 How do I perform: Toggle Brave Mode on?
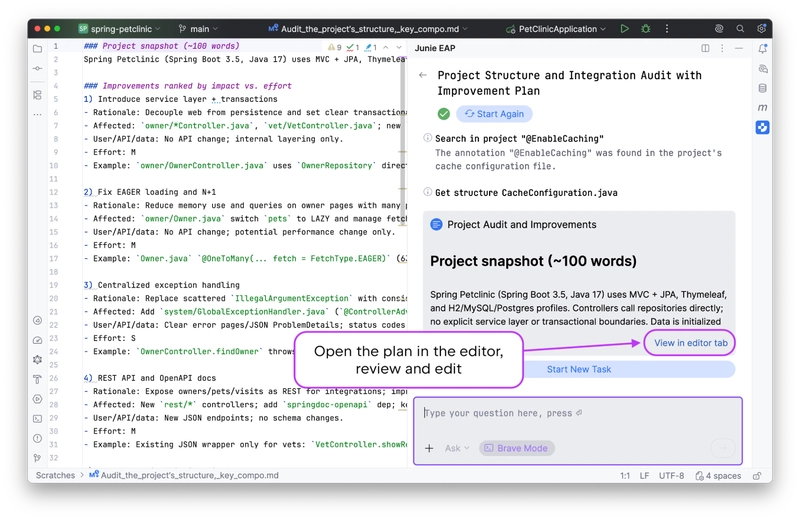click(x=516, y=448)
